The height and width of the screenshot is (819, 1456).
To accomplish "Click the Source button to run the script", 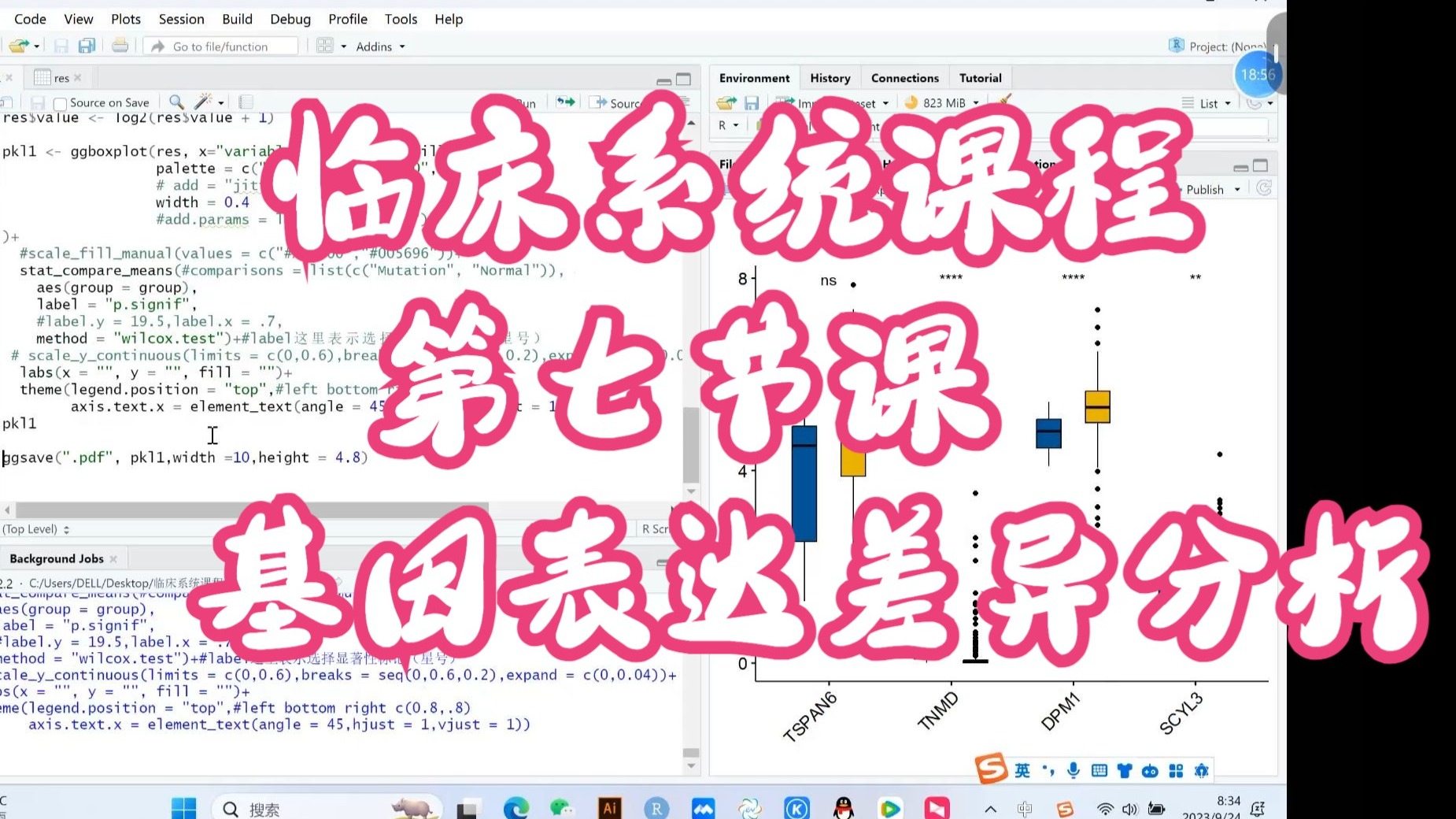I will point(624,102).
